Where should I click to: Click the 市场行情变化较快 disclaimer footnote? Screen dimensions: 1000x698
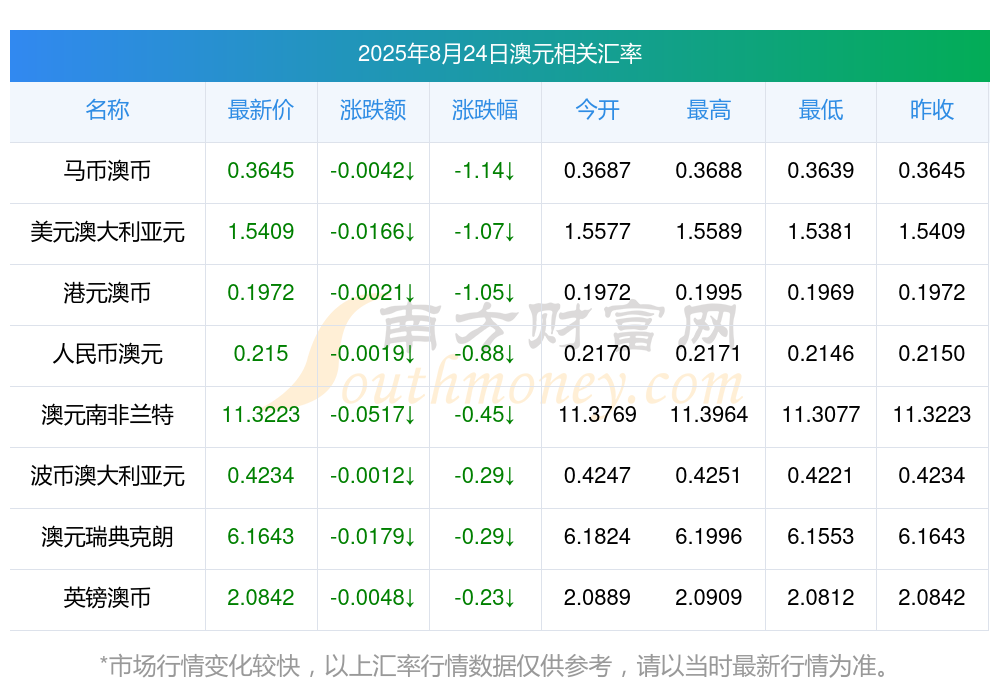[x=494, y=667]
